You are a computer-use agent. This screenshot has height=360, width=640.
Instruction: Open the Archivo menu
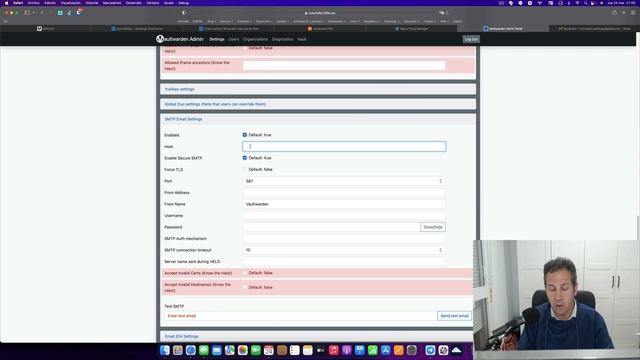coord(33,3)
